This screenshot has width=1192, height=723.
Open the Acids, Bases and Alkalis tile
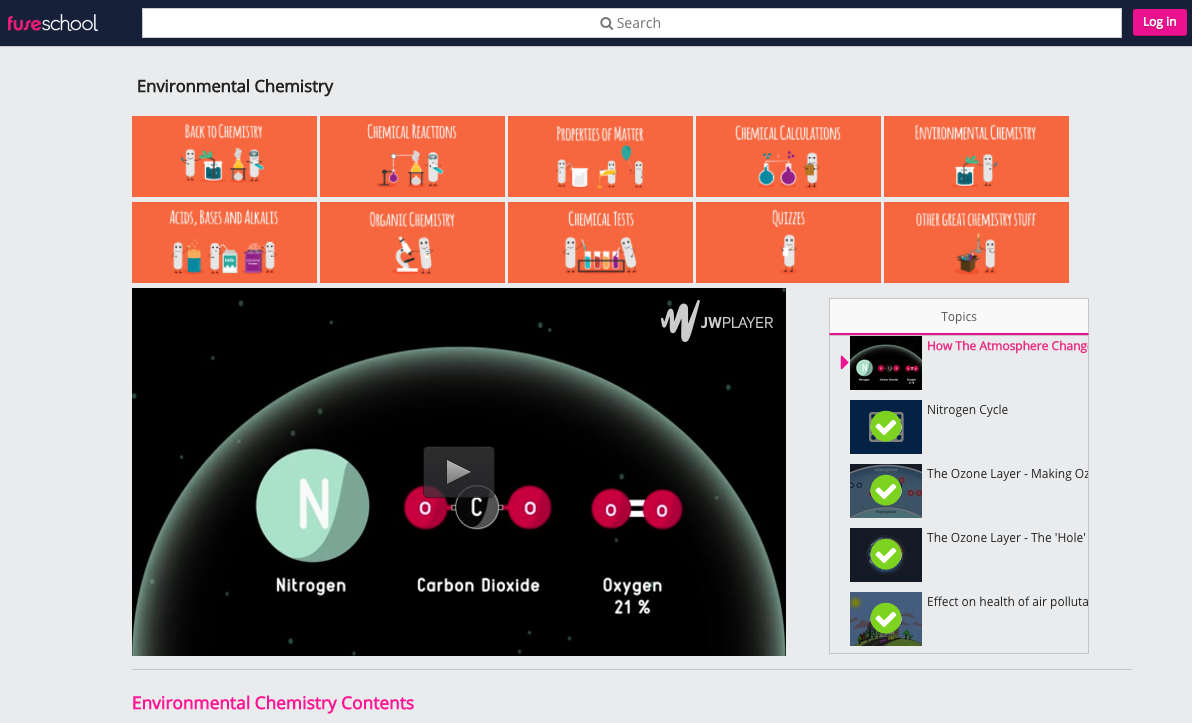(x=224, y=242)
